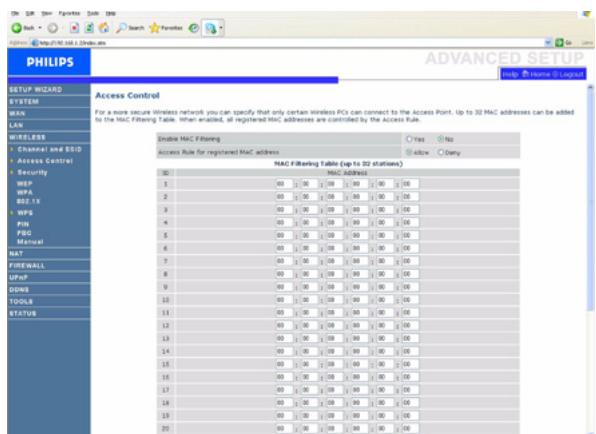Click the browser Forward arrow icon

pos(53,28)
